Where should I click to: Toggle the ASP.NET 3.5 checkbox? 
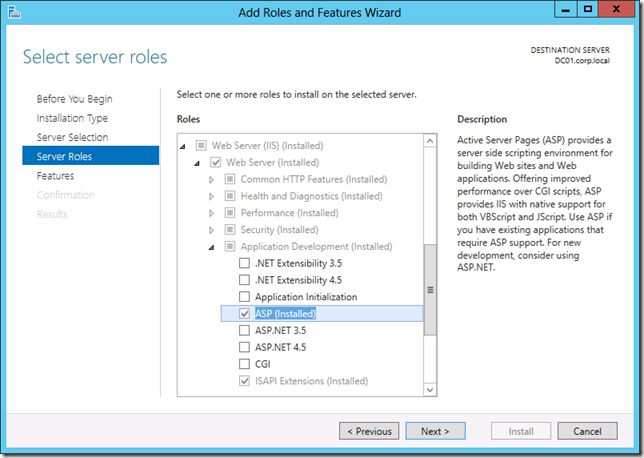coord(246,330)
